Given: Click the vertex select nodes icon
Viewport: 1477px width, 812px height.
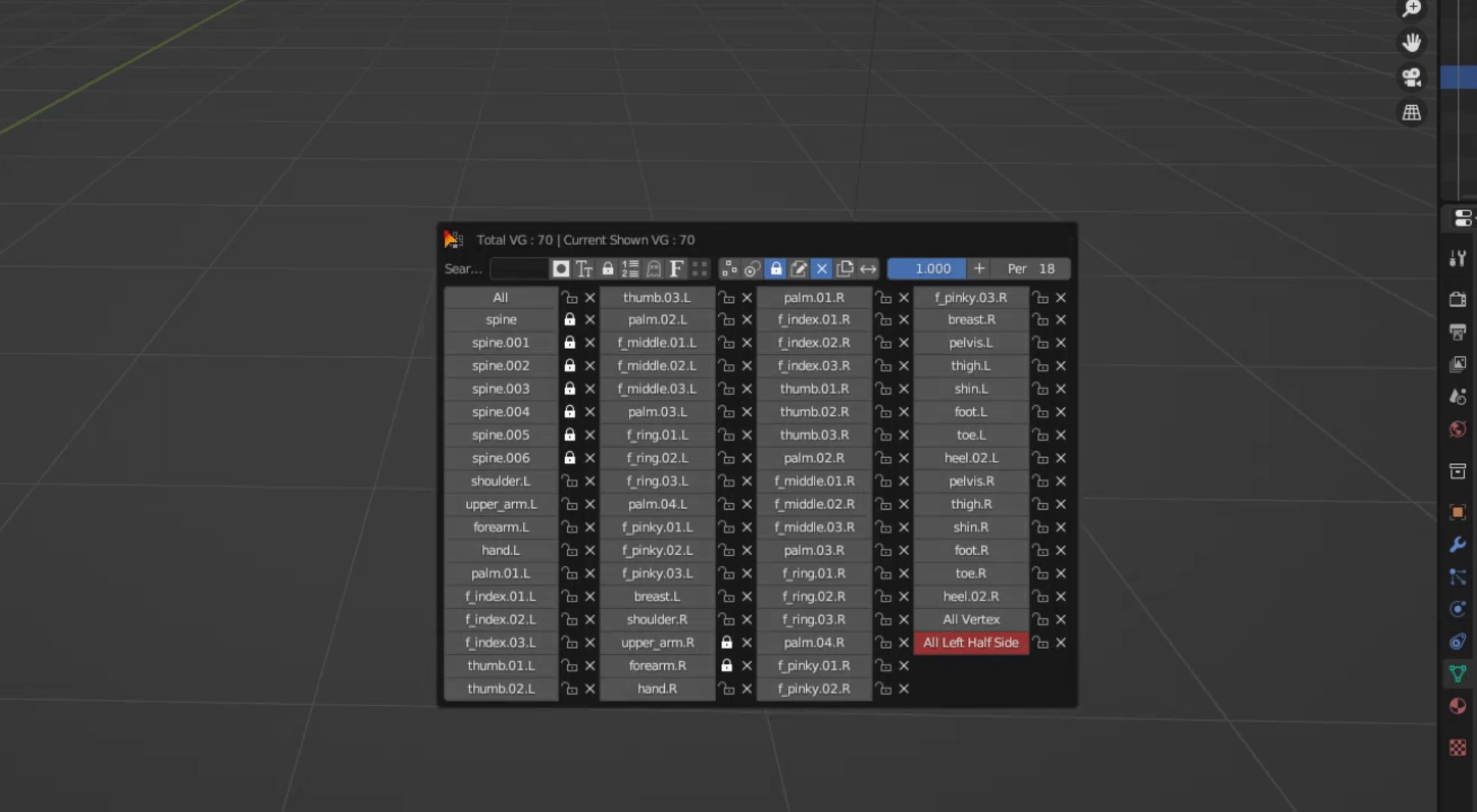Looking at the screenshot, I should click(x=729, y=268).
